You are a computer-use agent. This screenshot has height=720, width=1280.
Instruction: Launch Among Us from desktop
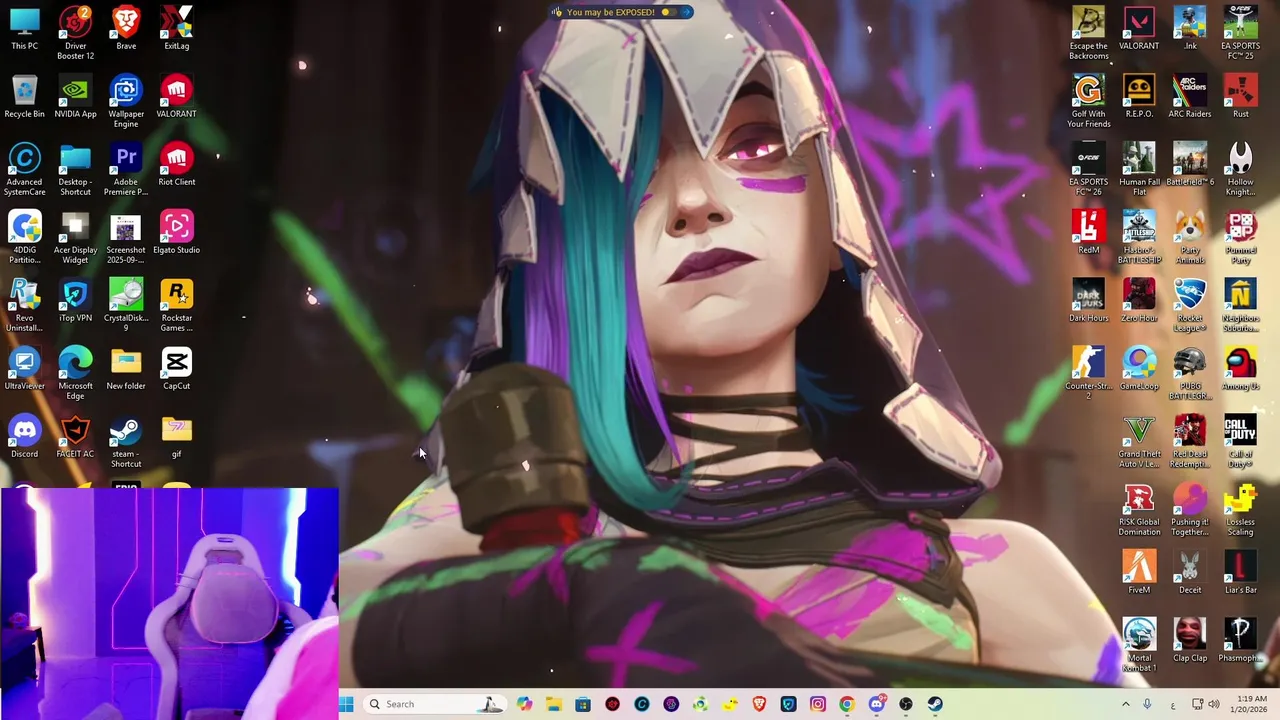coord(1240,368)
